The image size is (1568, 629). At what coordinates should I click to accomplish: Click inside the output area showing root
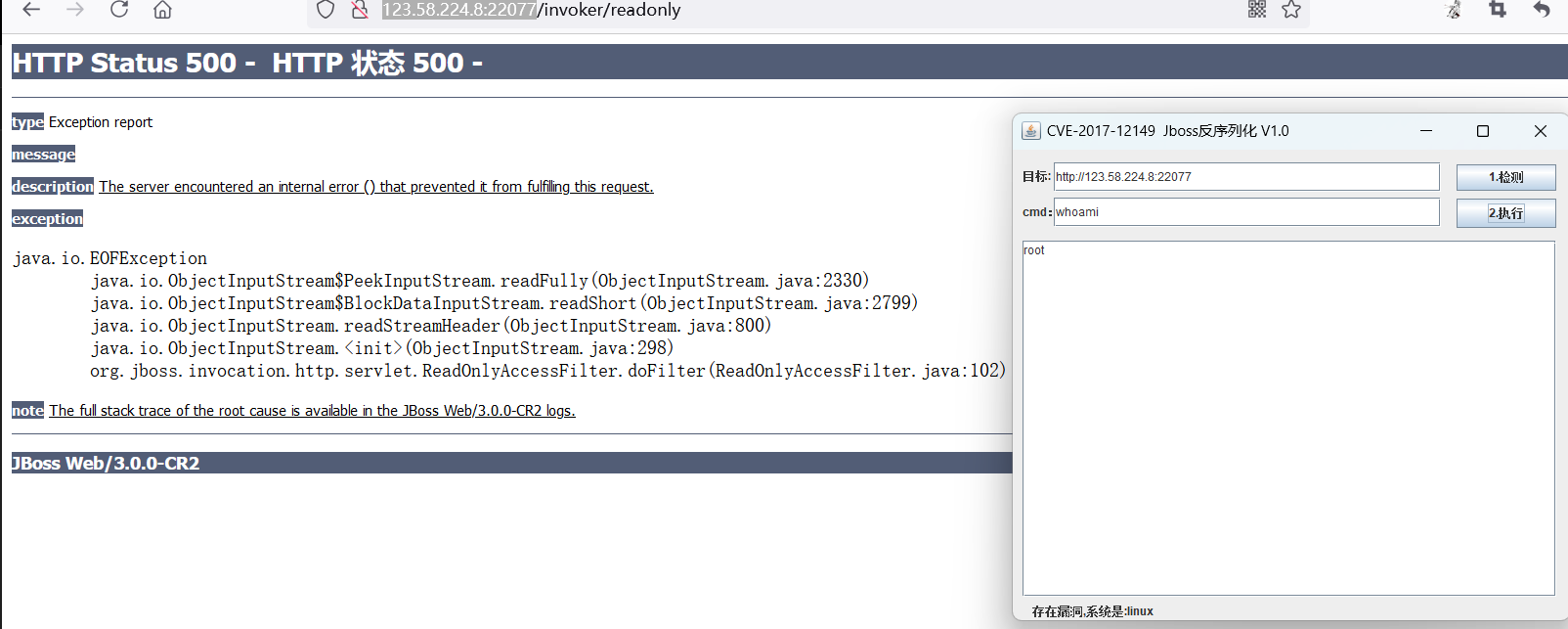pyautogui.click(x=1288, y=418)
